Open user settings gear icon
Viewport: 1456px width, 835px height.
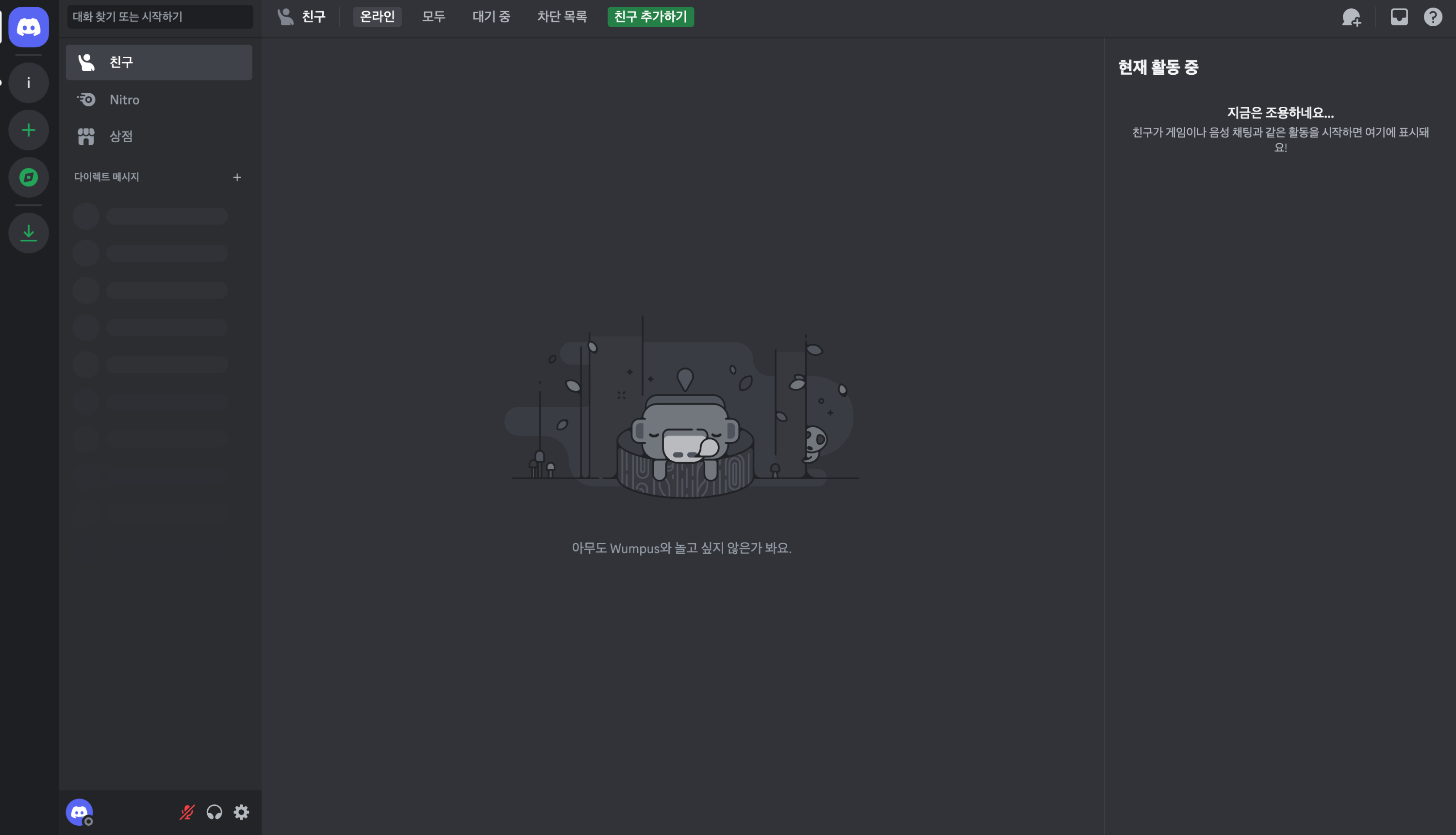point(241,812)
